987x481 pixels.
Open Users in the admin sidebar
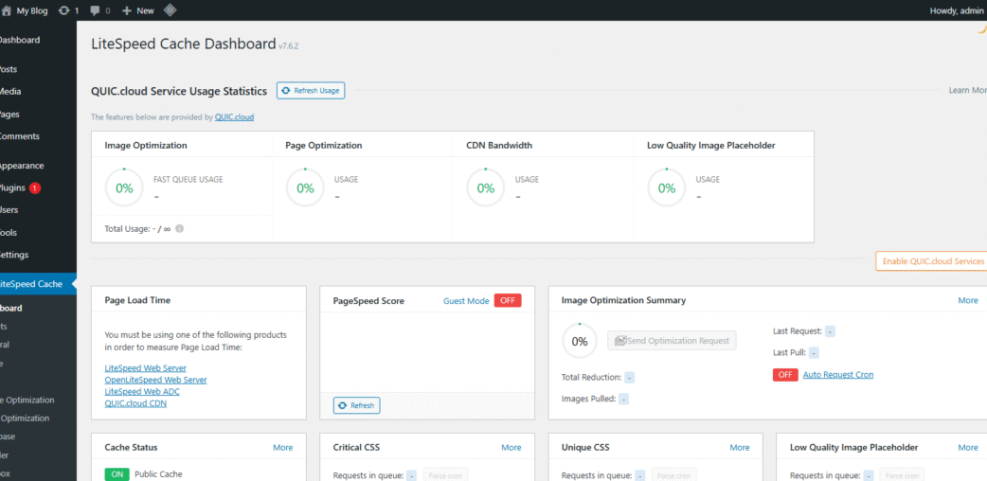9,210
